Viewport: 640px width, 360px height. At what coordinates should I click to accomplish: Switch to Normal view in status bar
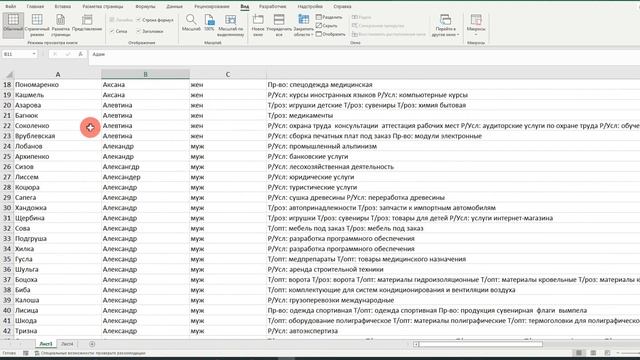(x=579, y=353)
